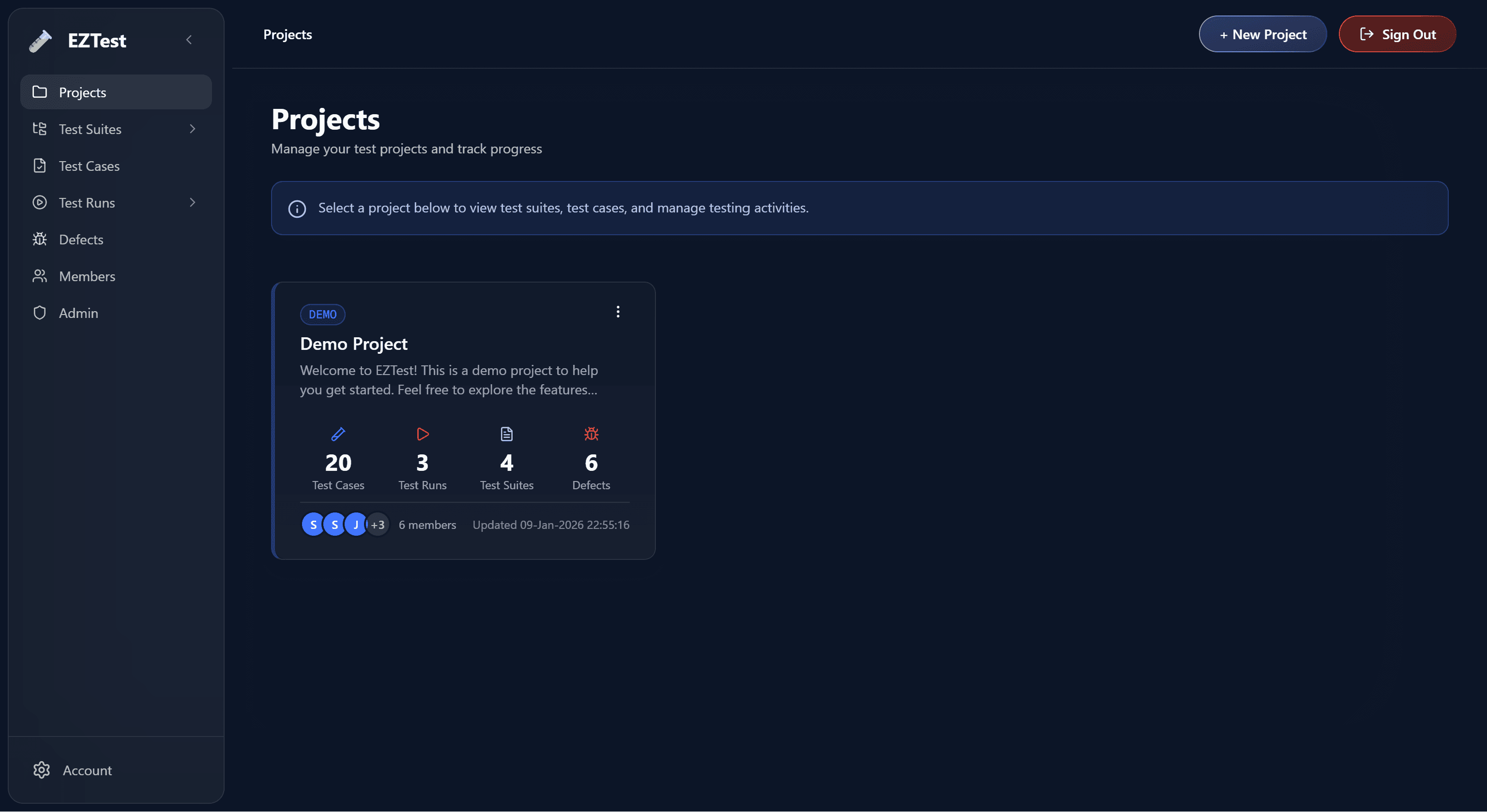
Task: Click the Test Cases document icon in sidebar
Action: click(39, 165)
